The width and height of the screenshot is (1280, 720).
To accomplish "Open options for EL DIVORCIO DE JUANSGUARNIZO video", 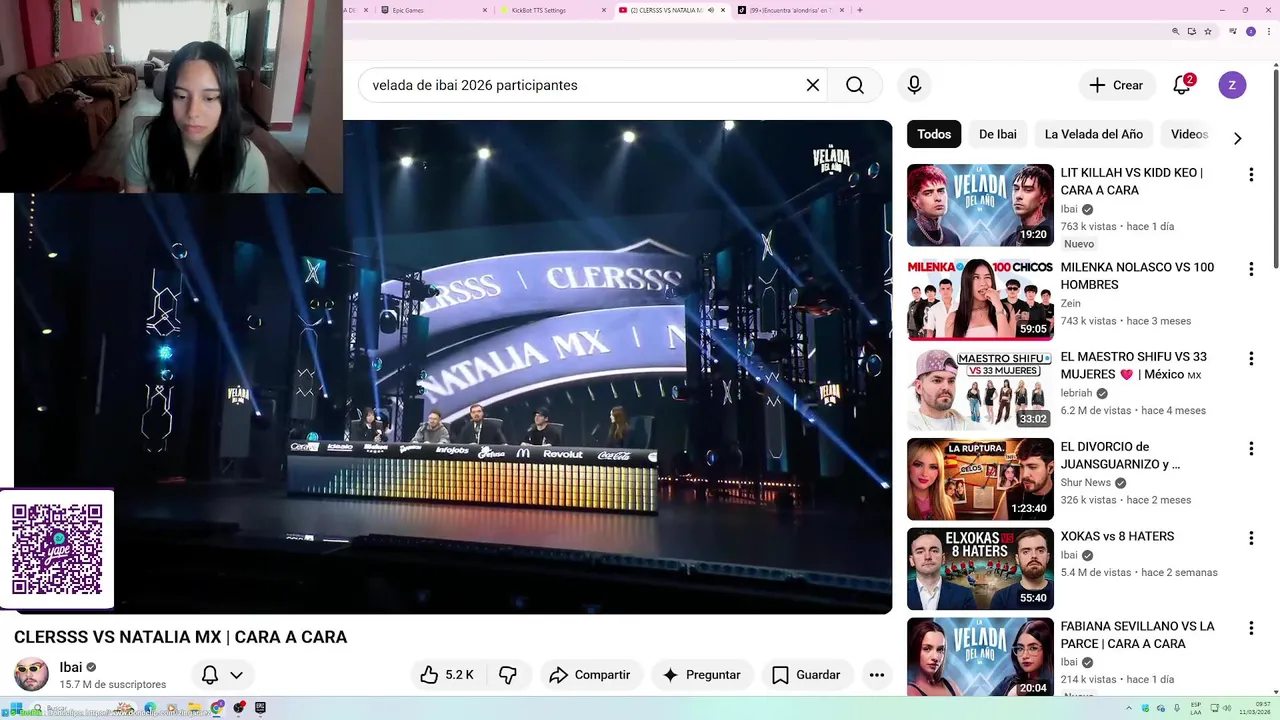I will click(1250, 449).
